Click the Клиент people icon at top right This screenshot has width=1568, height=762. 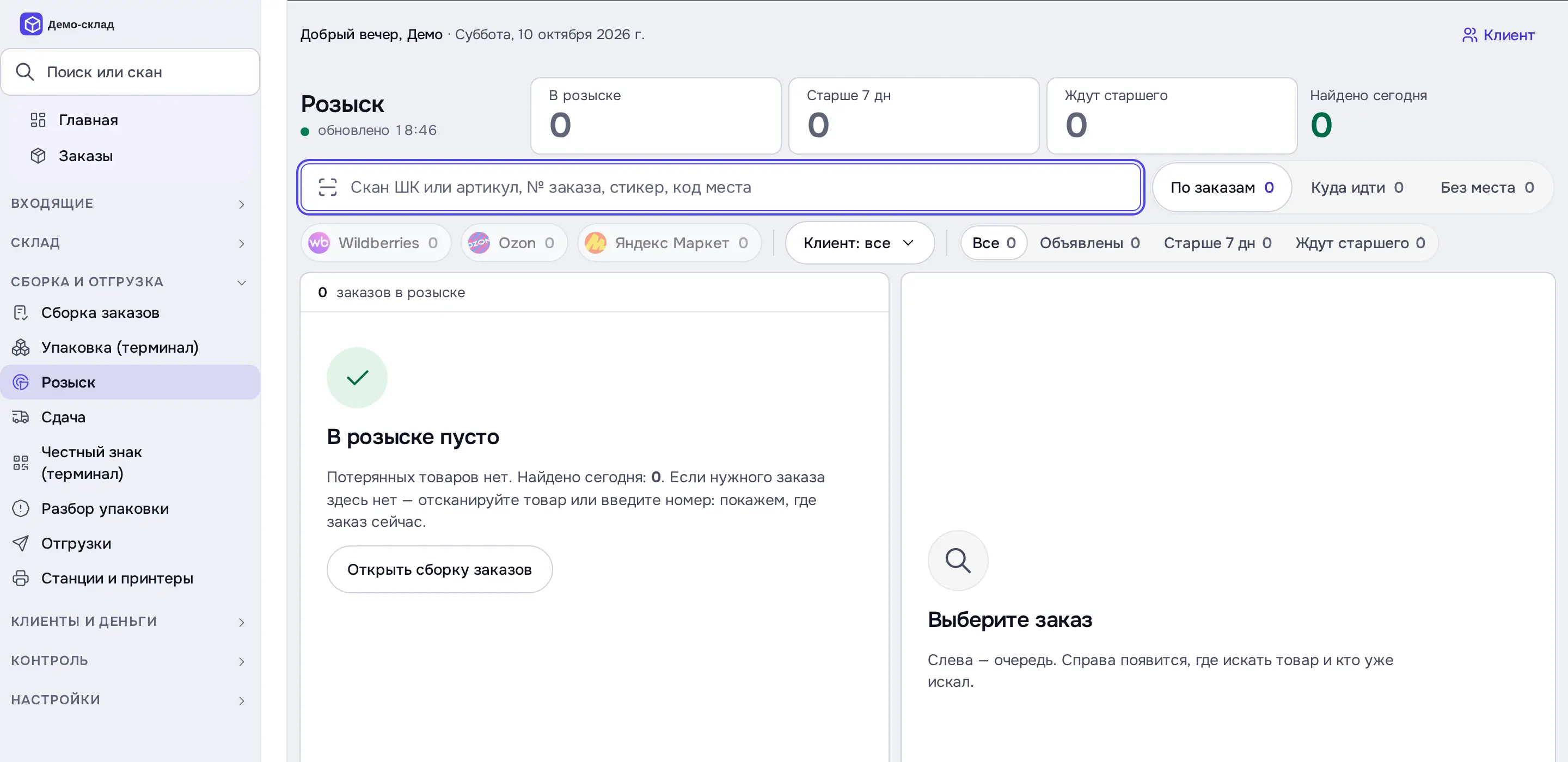(1469, 35)
